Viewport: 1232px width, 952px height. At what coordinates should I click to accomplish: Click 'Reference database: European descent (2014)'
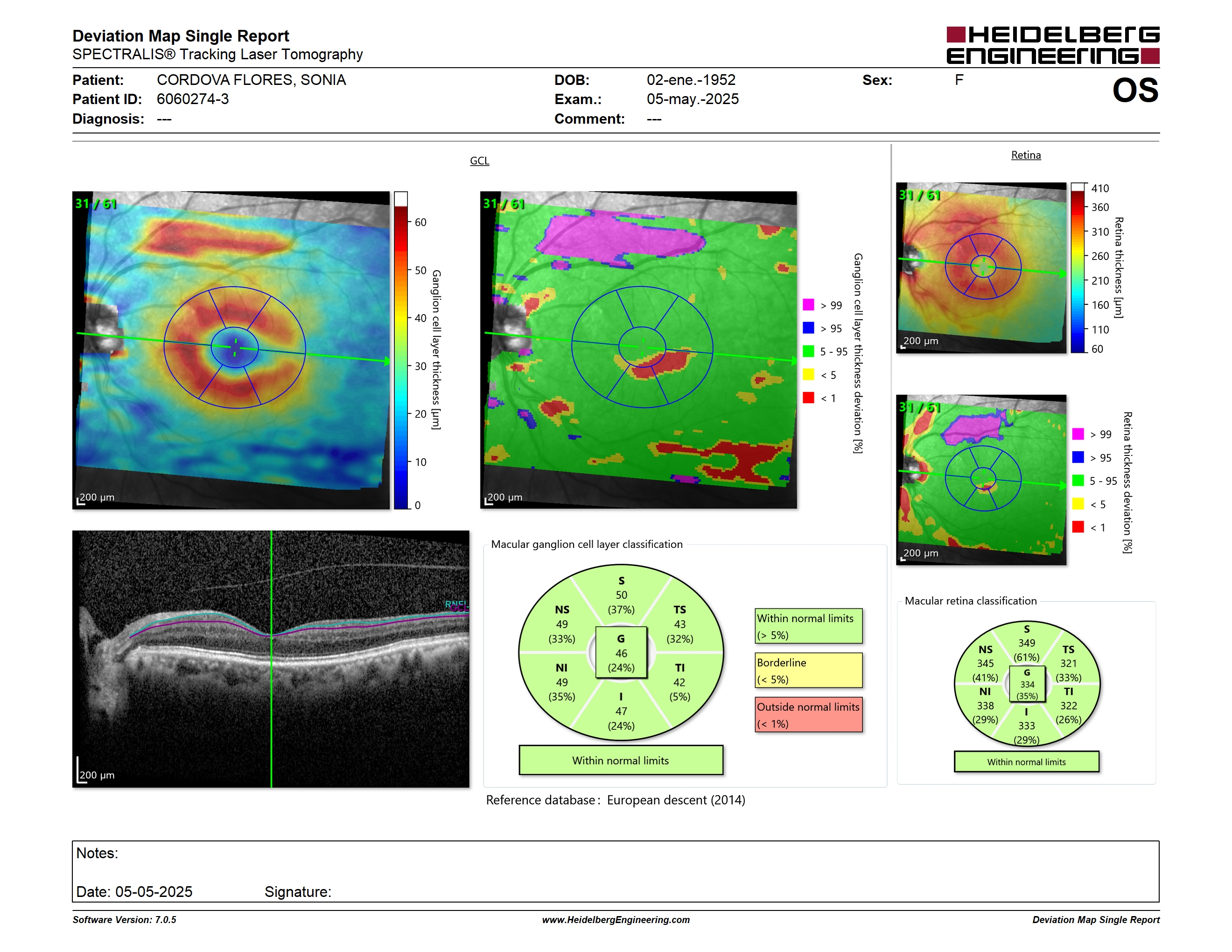point(616,800)
